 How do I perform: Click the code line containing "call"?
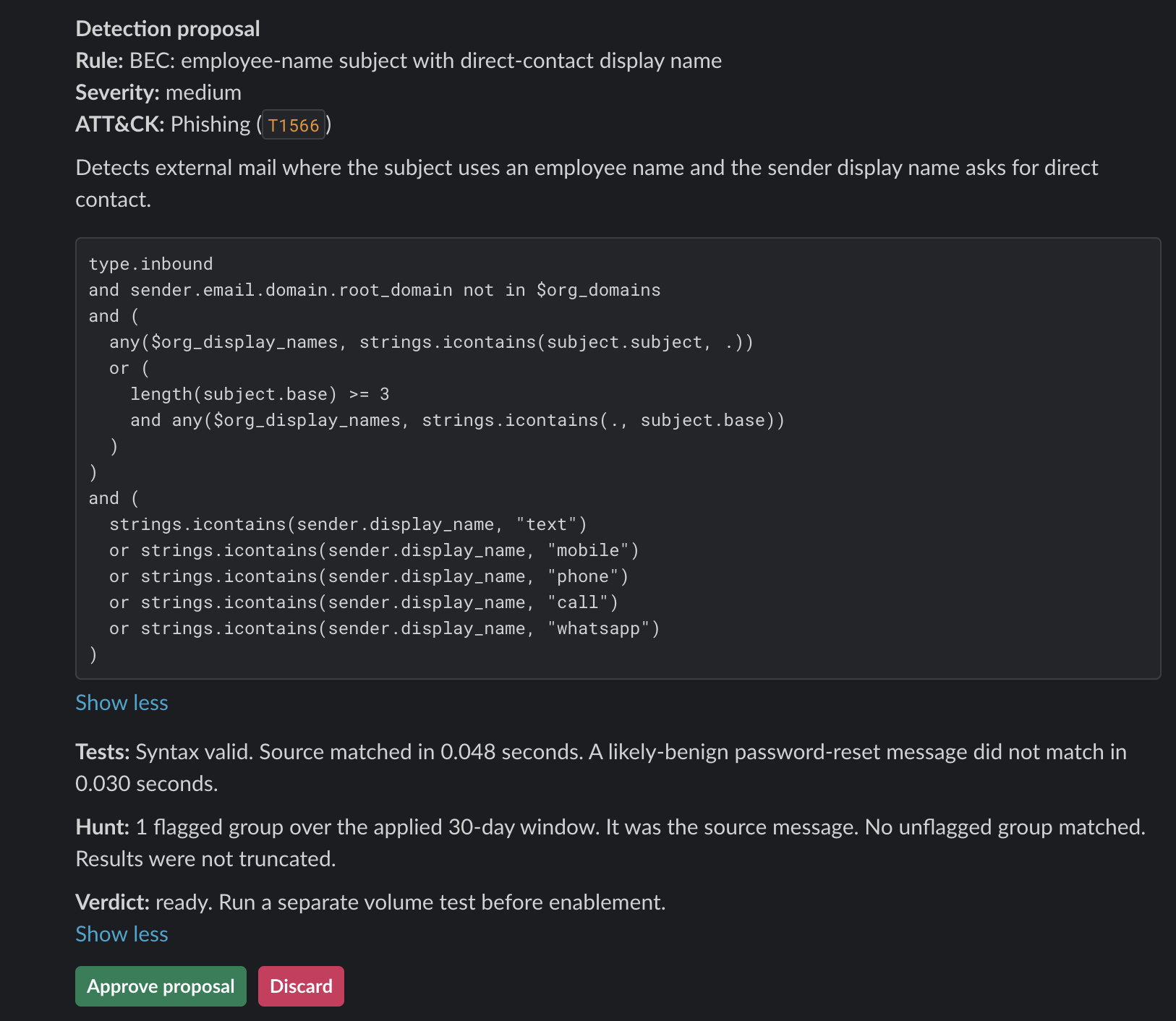click(x=364, y=602)
